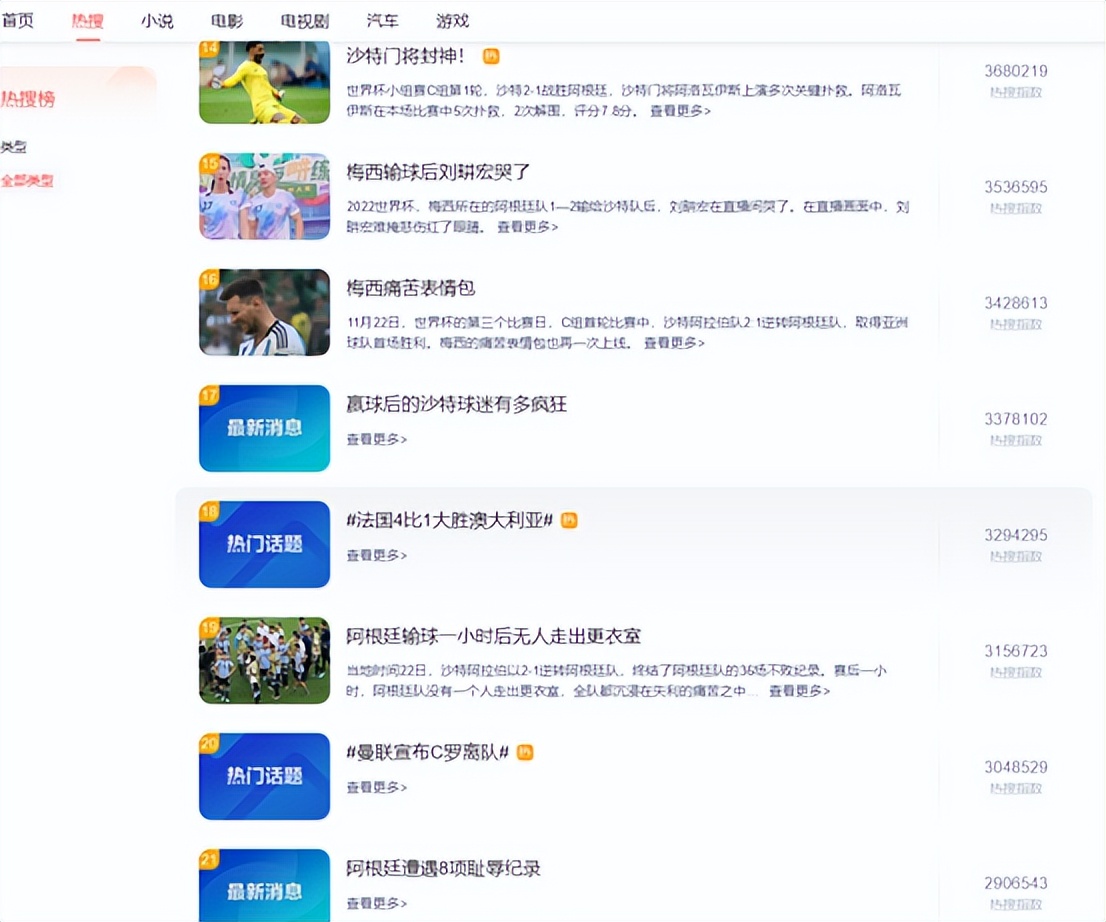
Task: Open the 电视剧 tab
Action: [302, 19]
